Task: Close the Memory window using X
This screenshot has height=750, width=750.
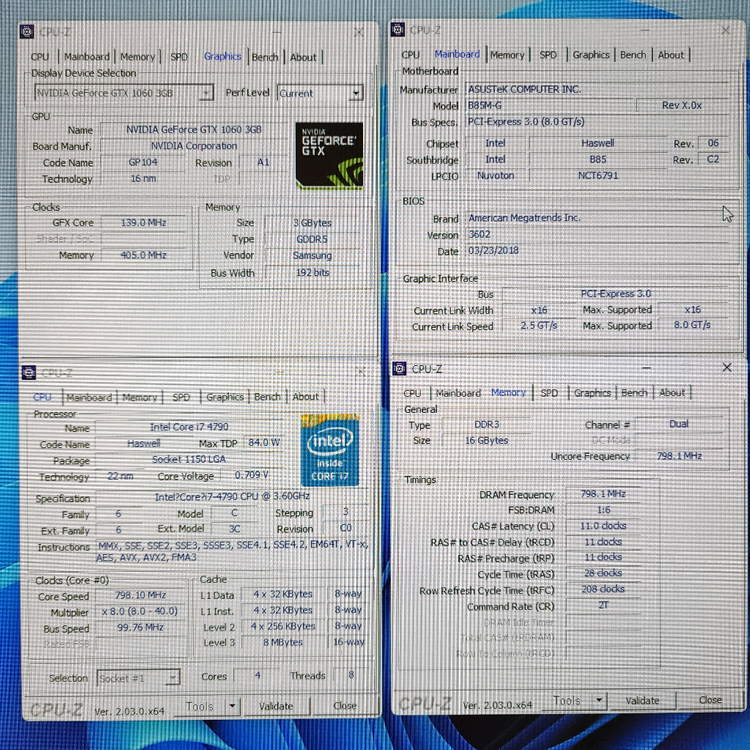Action: point(727,367)
